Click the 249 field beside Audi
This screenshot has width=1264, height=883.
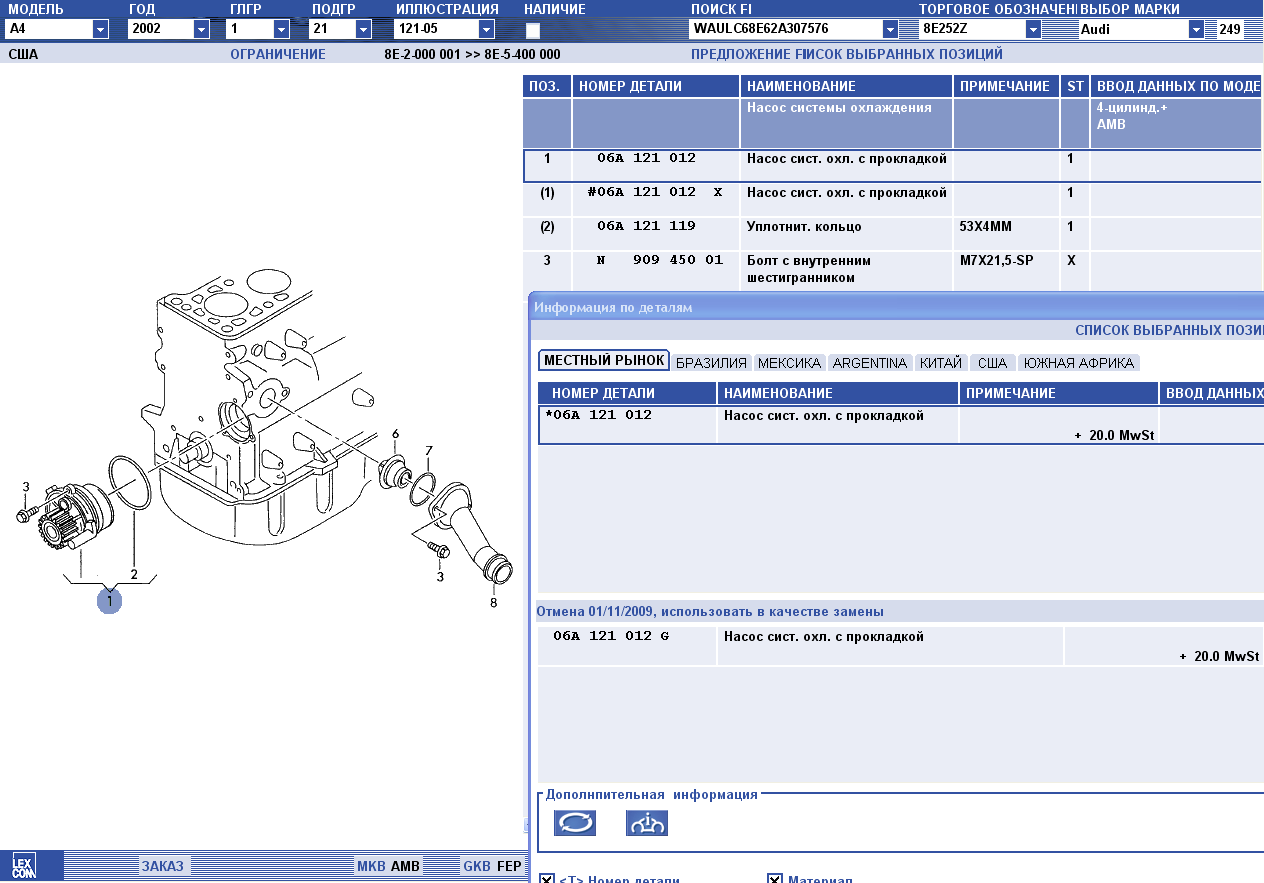click(1229, 29)
